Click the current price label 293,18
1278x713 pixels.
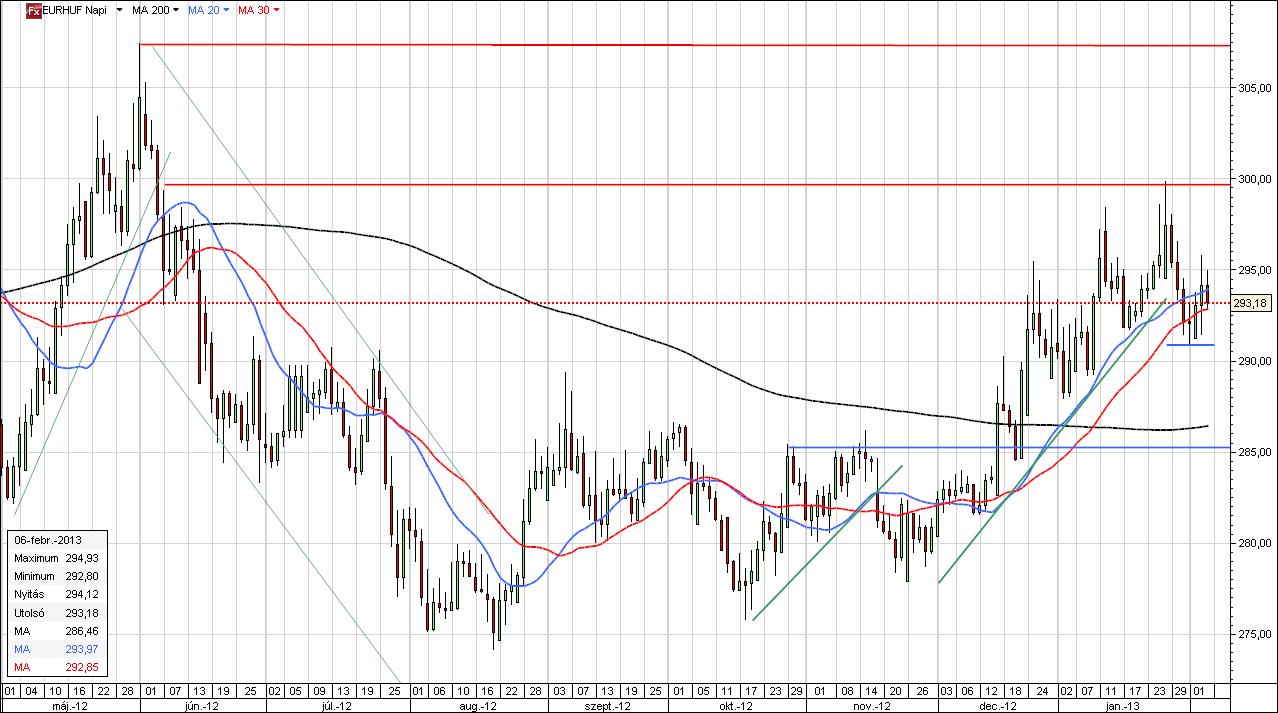point(1252,303)
